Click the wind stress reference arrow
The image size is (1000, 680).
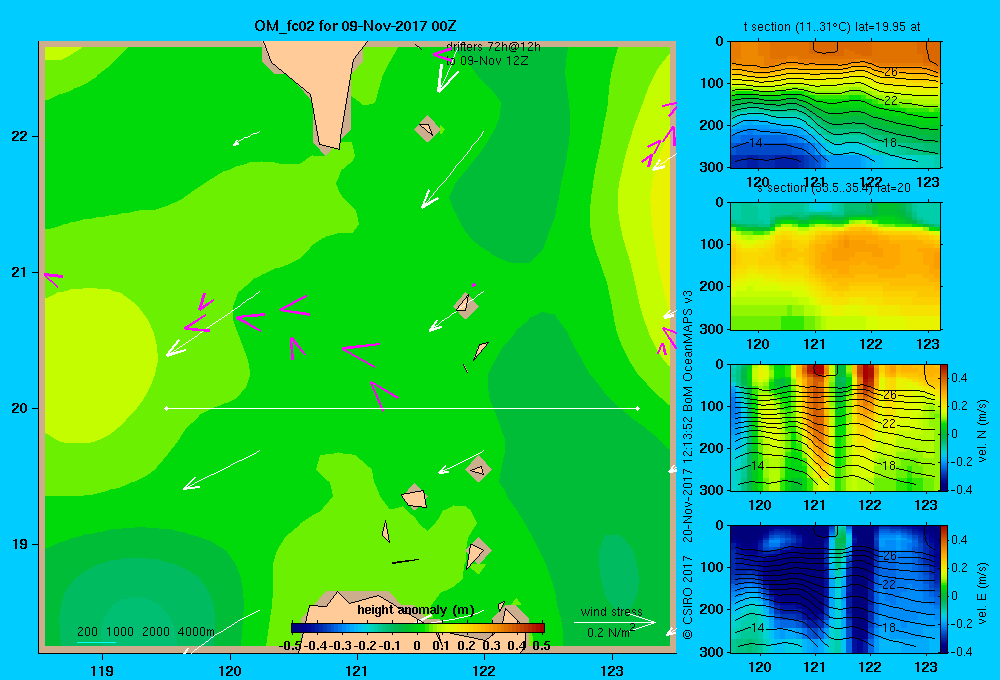tap(614, 622)
